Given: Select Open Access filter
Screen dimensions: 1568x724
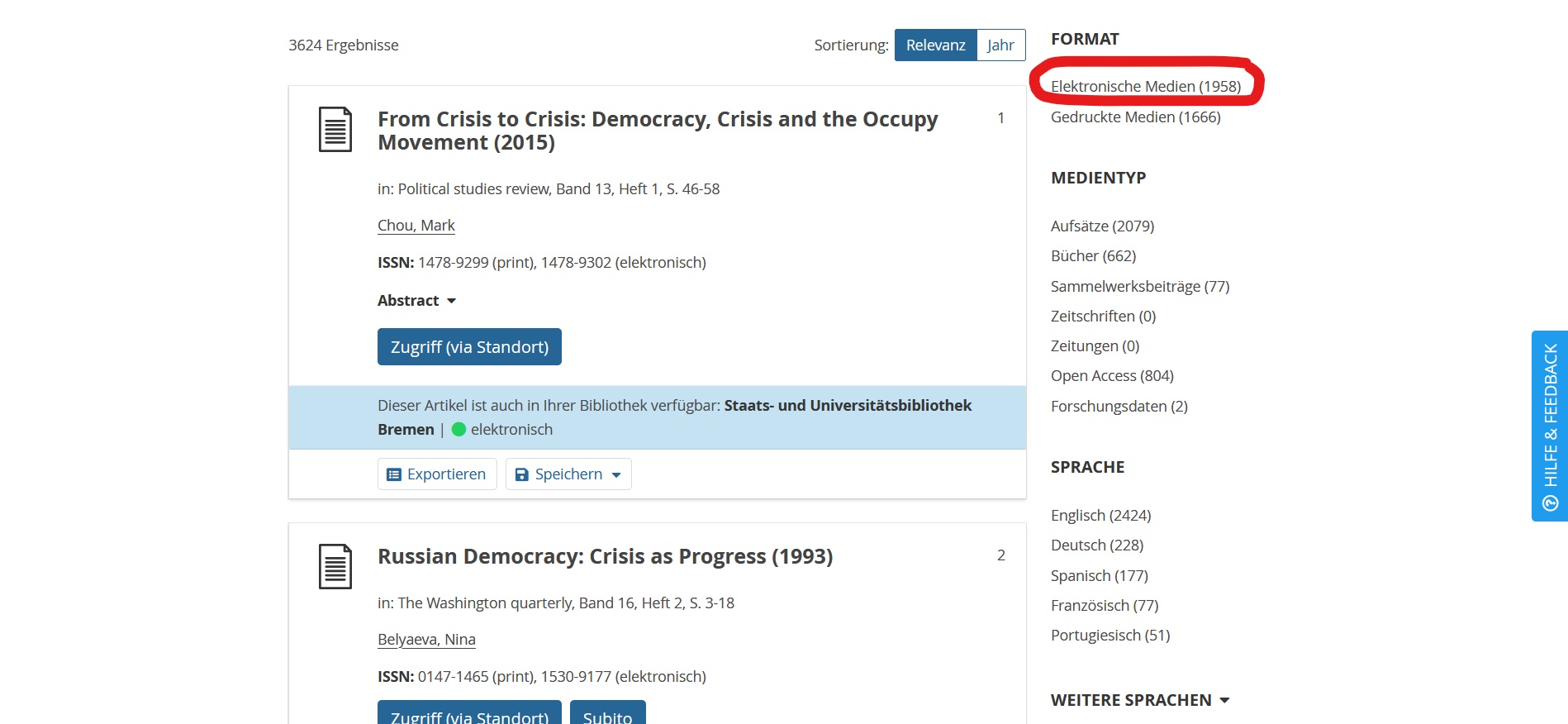Looking at the screenshot, I should 1112,376.
